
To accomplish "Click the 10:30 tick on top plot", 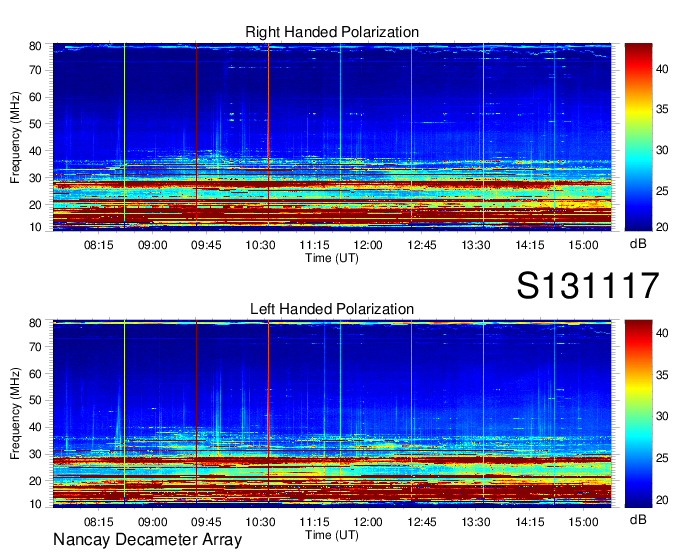I will pos(260,245).
